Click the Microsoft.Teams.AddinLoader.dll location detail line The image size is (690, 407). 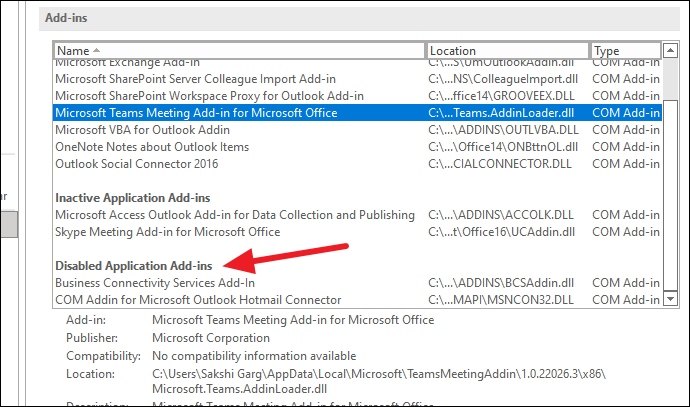(x=239, y=389)
